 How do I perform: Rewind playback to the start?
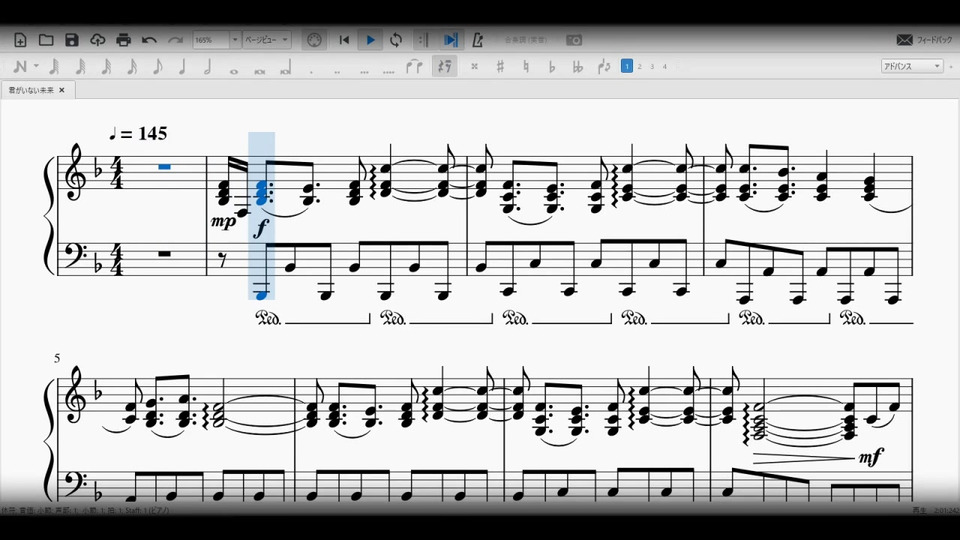pyautogui.click(x=344, y=40)
